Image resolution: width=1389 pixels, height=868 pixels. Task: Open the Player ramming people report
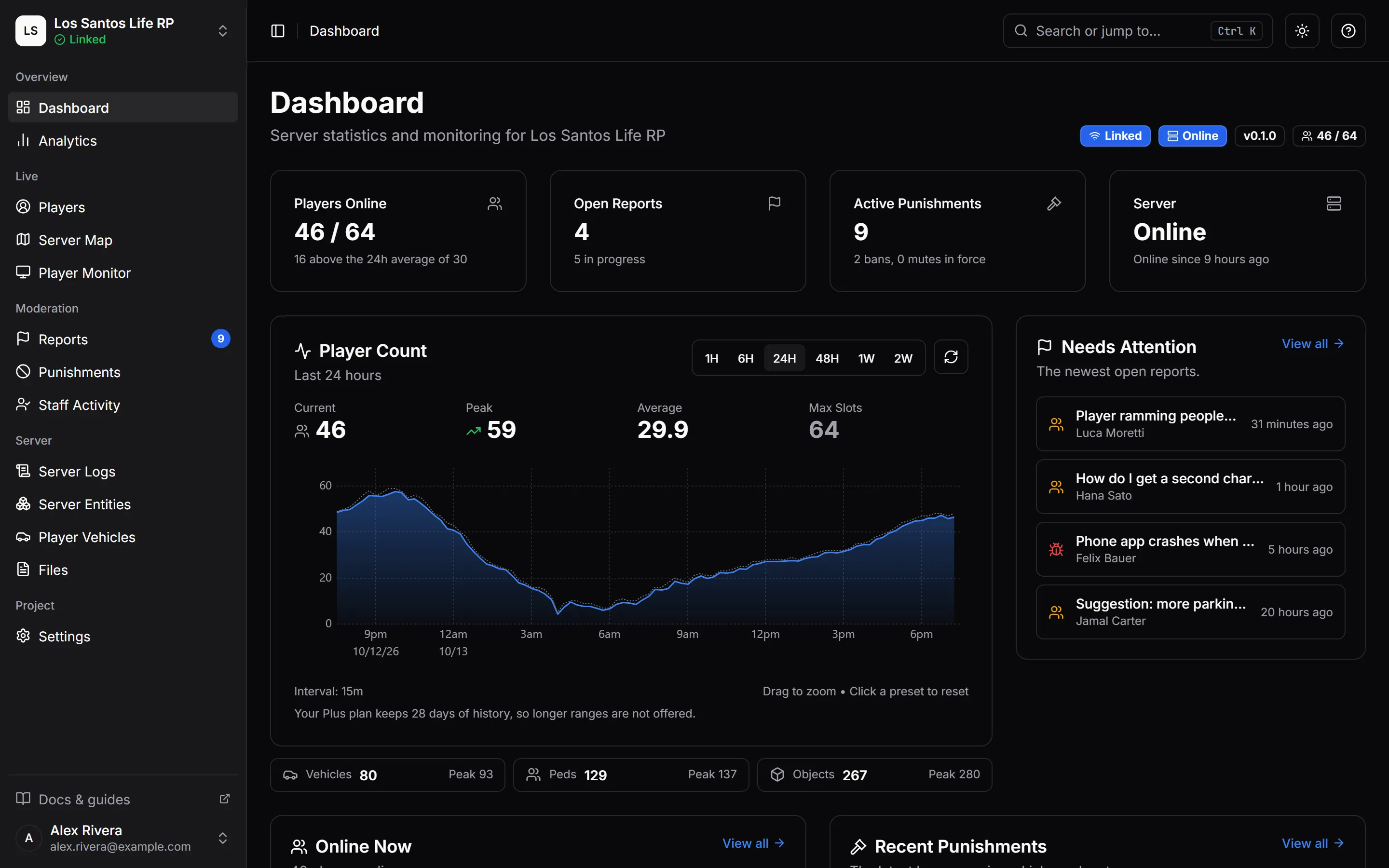click(1190, 424)
